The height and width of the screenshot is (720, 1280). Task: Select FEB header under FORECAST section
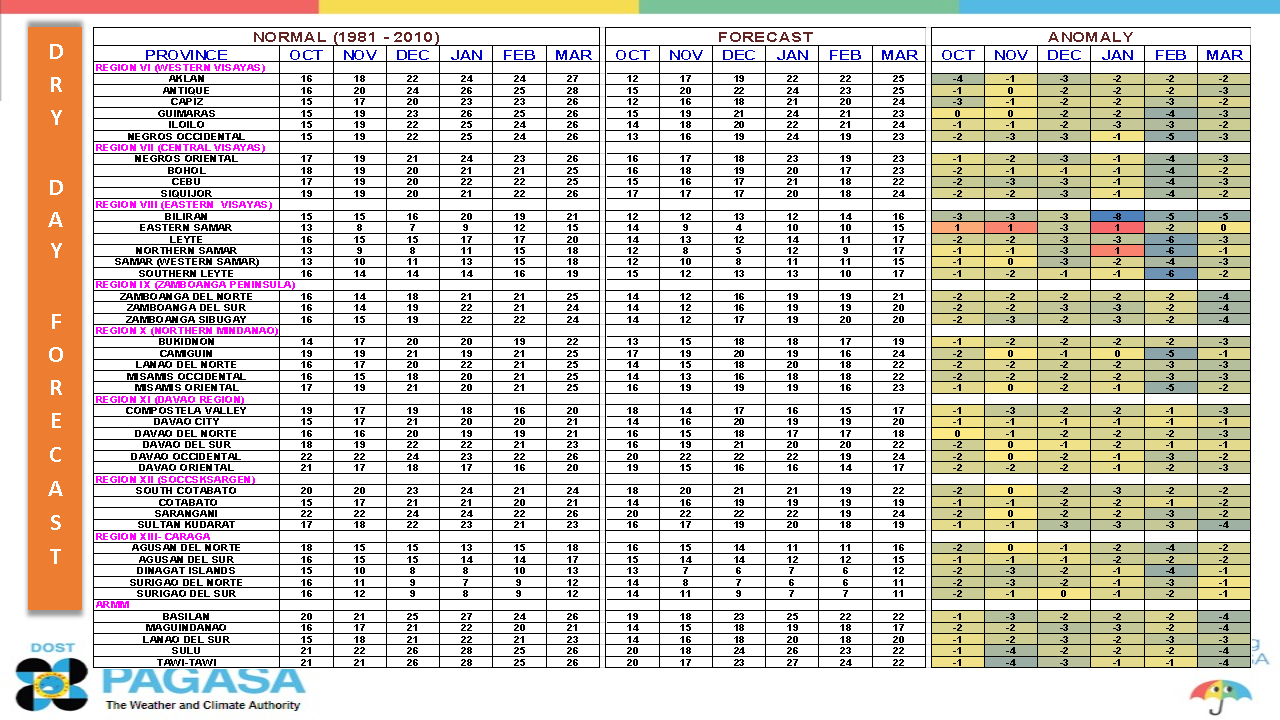pos(846,54)
